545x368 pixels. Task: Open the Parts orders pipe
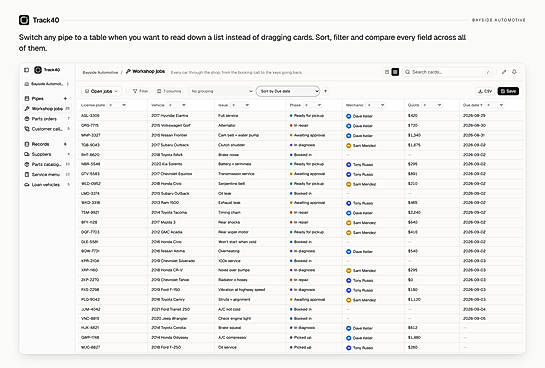47,119
